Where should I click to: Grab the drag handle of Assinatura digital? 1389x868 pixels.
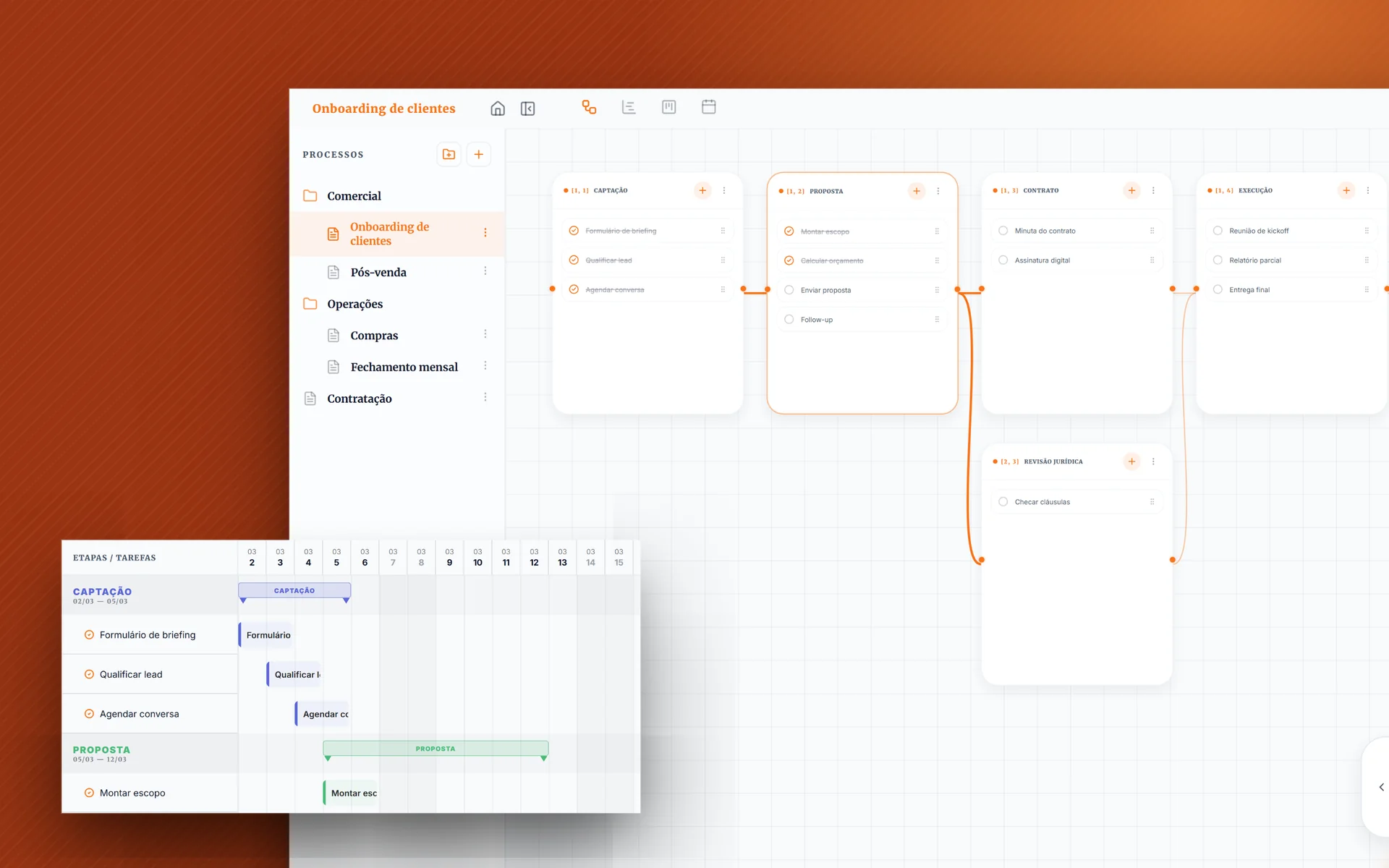tap(1152, 260)
